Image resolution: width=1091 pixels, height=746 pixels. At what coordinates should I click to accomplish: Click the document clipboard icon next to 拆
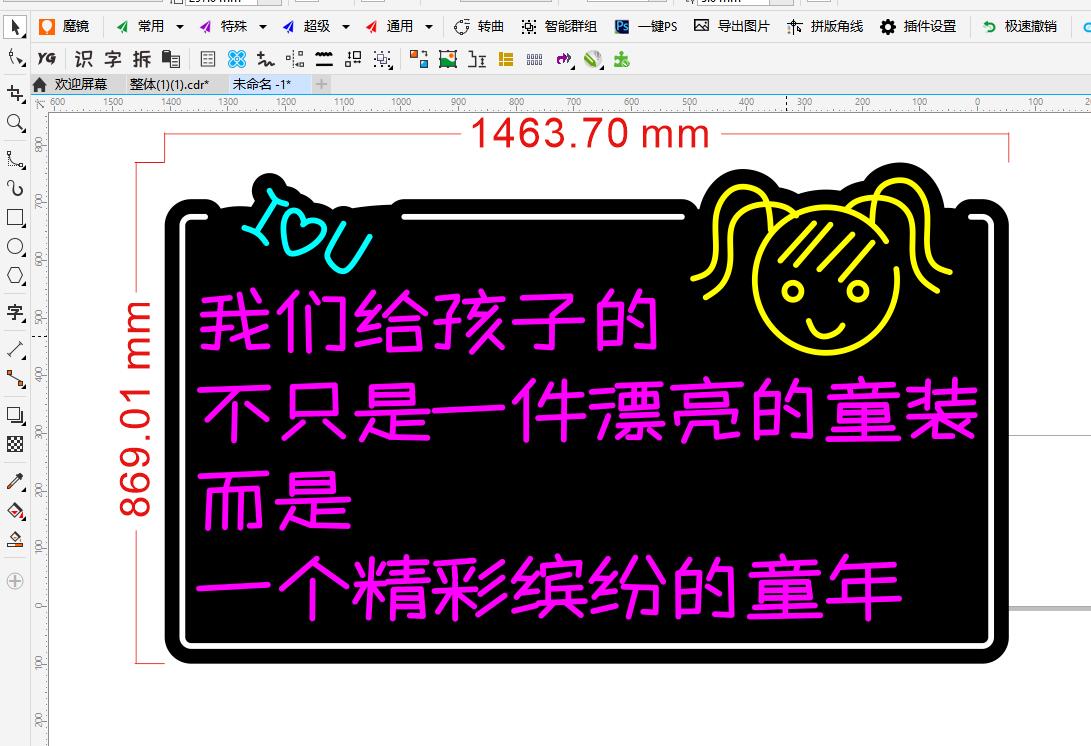tap(170, 59)
